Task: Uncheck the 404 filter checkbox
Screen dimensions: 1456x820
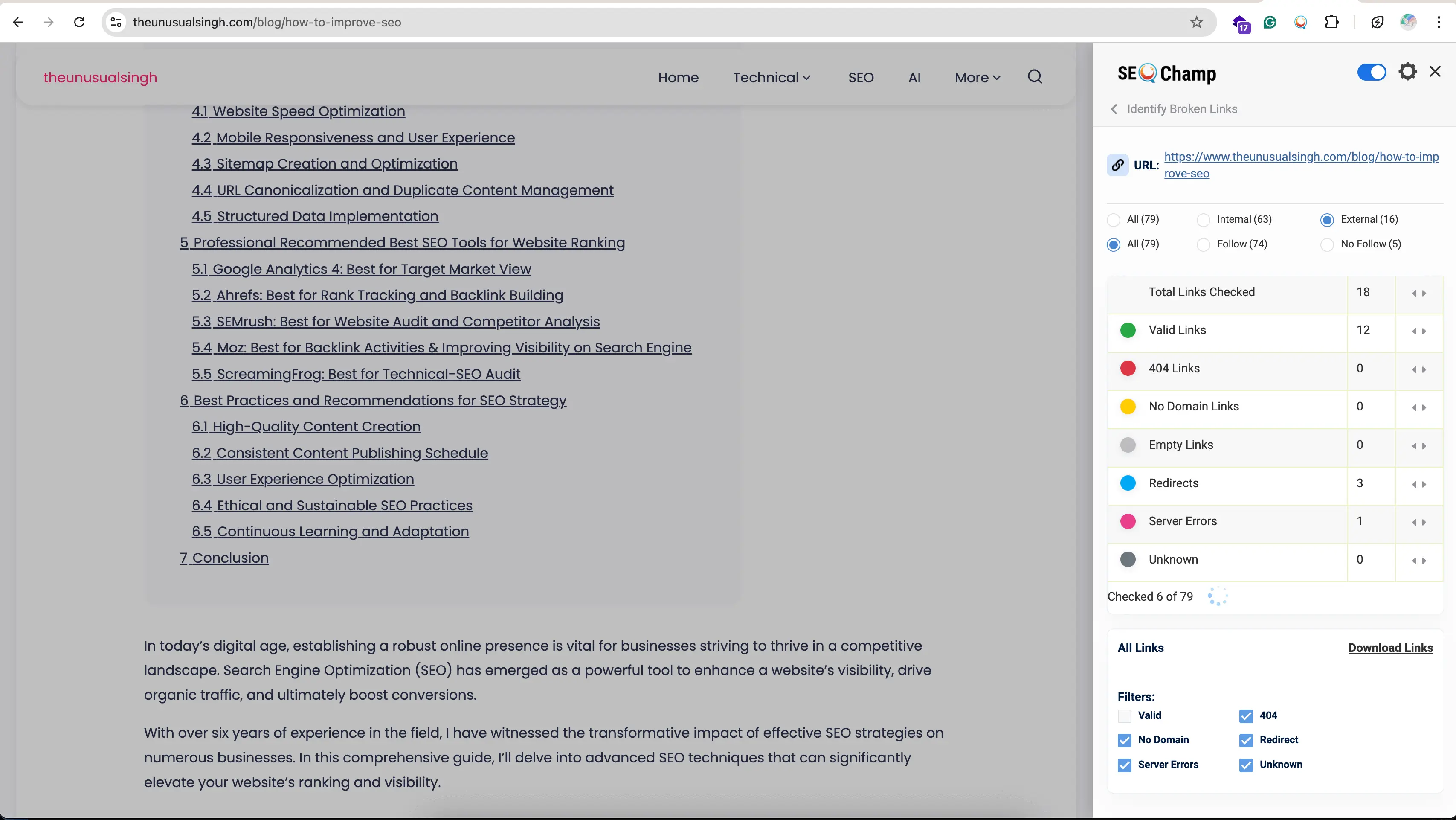Action: click(1246, 716)
